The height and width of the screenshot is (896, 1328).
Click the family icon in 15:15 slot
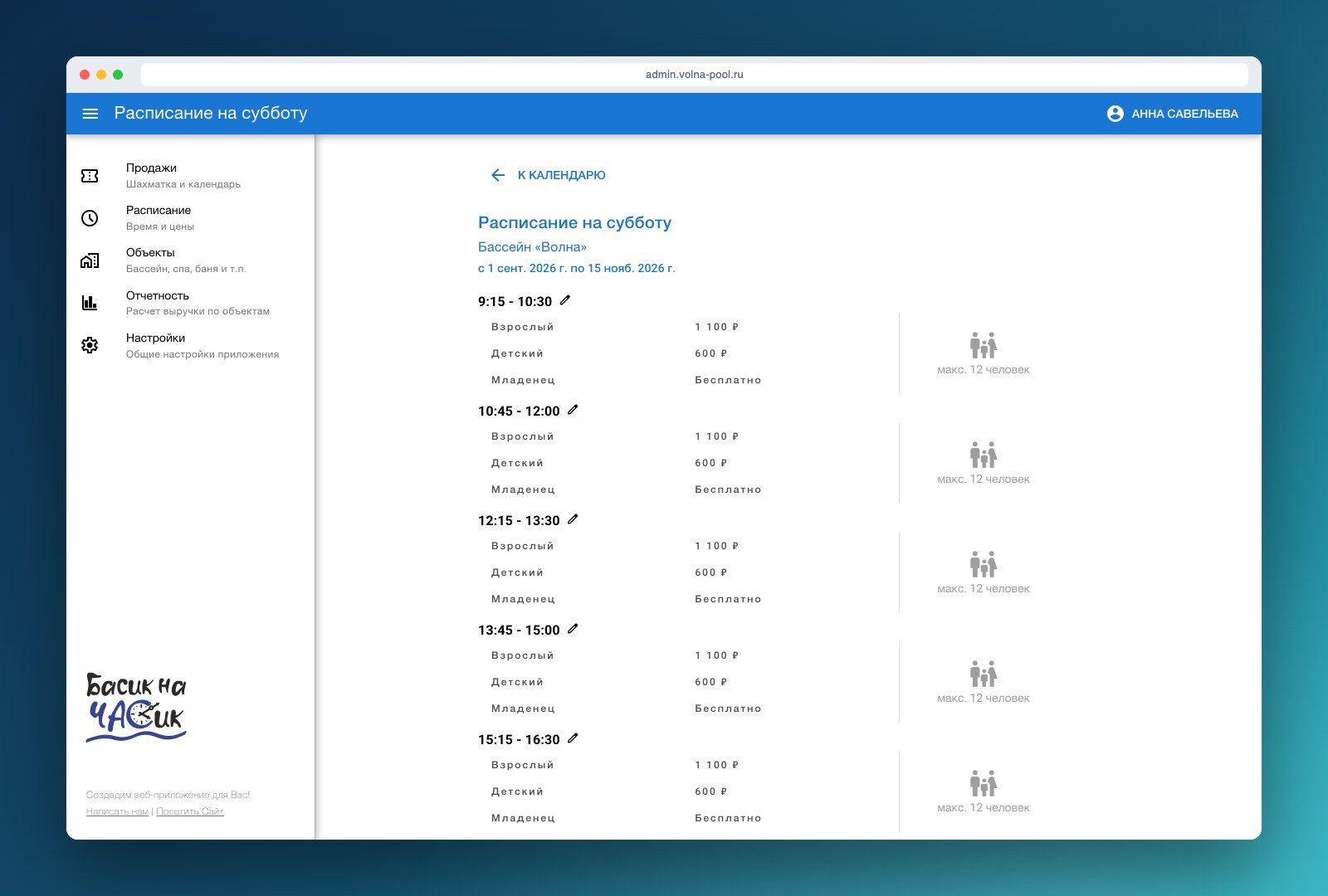point(984,783)
